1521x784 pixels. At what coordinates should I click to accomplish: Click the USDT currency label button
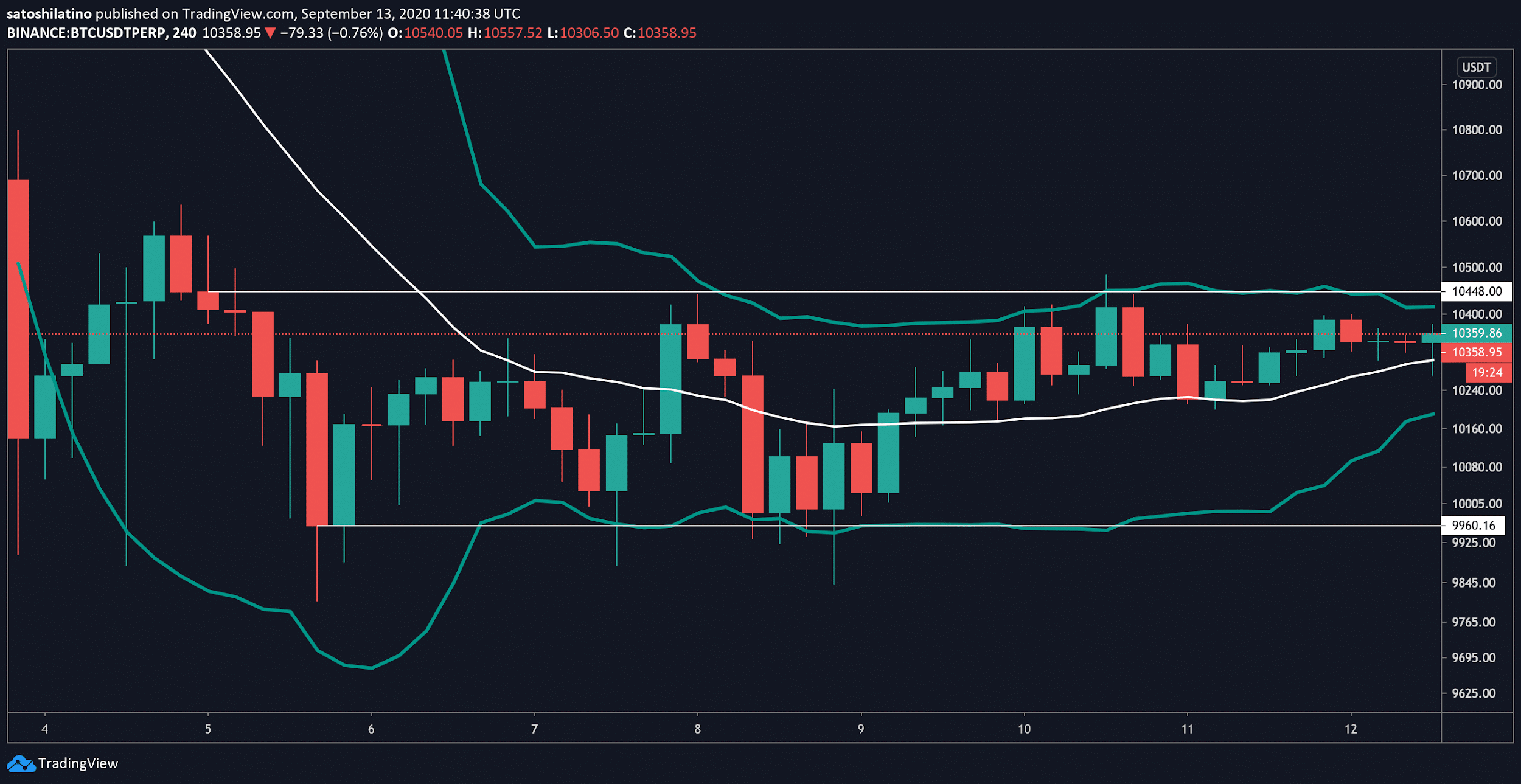[x=1477, y=67]
